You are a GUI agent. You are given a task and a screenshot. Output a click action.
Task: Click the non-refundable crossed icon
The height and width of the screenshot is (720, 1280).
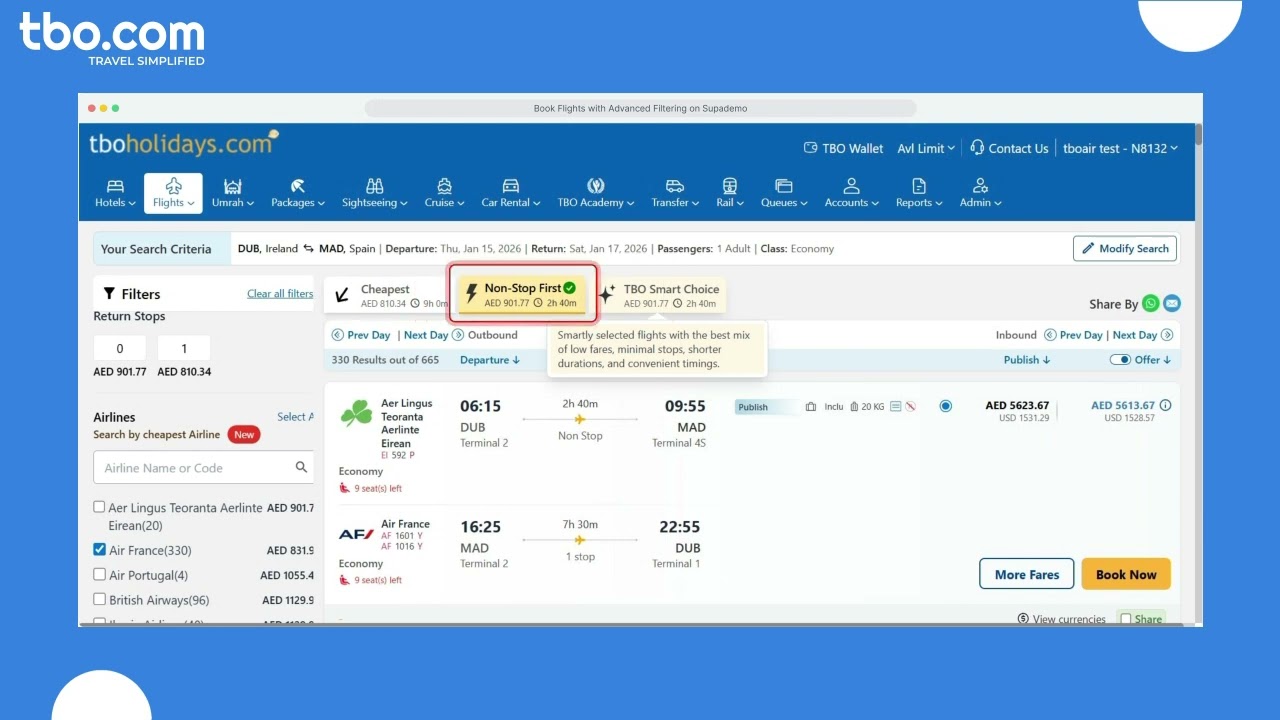(911, 406)
